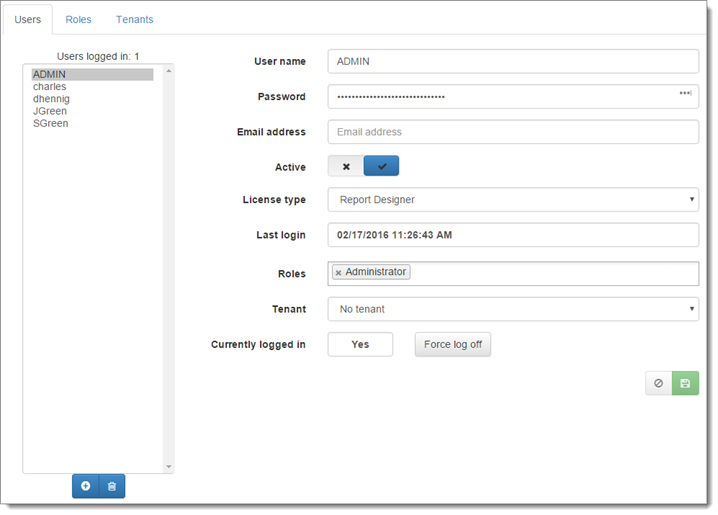Click the User name field
This screenshot has width=718, height=515.
(512, 61)
